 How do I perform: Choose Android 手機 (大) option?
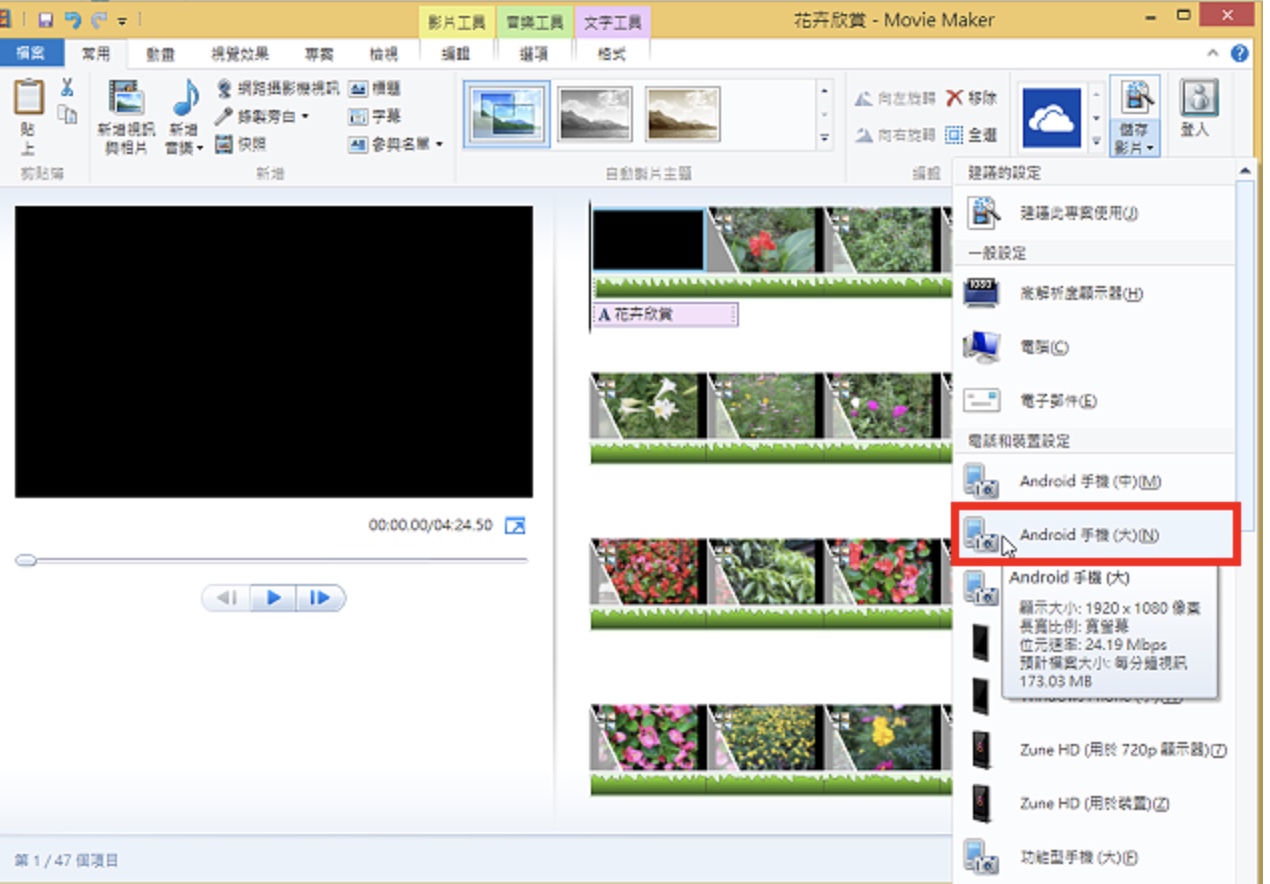tap(1094, 535)
